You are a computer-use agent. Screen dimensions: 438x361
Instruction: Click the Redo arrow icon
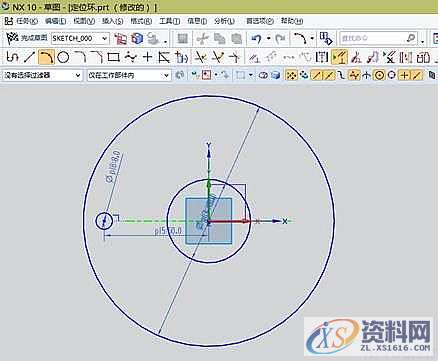281,39
